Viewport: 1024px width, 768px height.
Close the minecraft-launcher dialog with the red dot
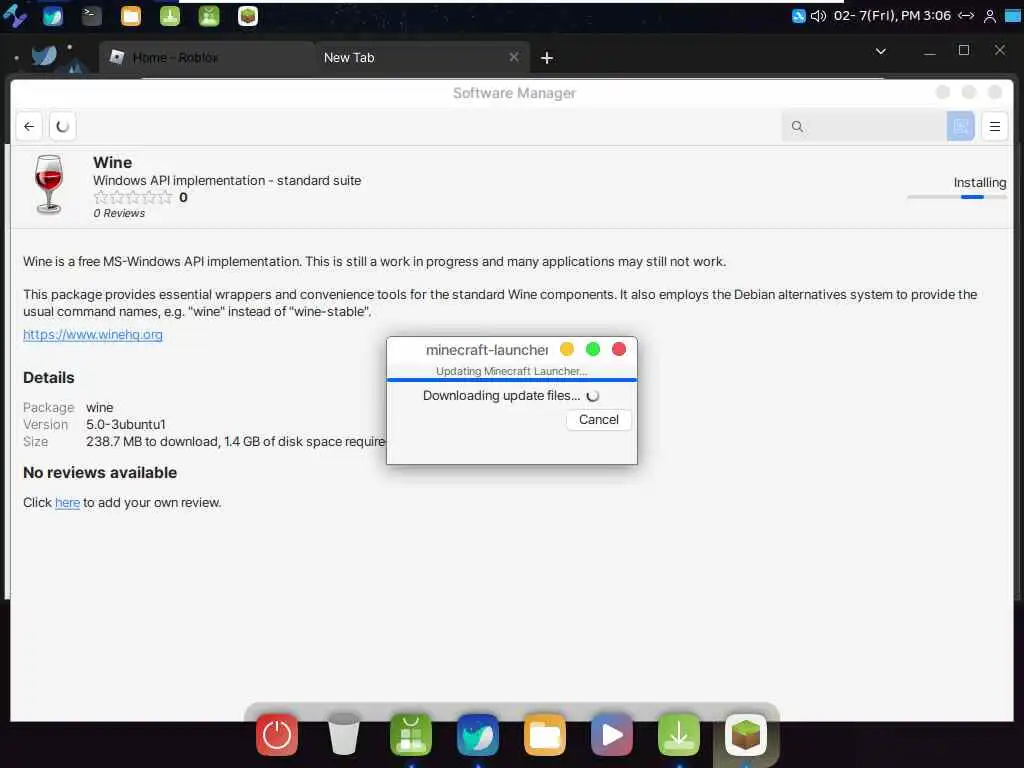tap(619, 349)
